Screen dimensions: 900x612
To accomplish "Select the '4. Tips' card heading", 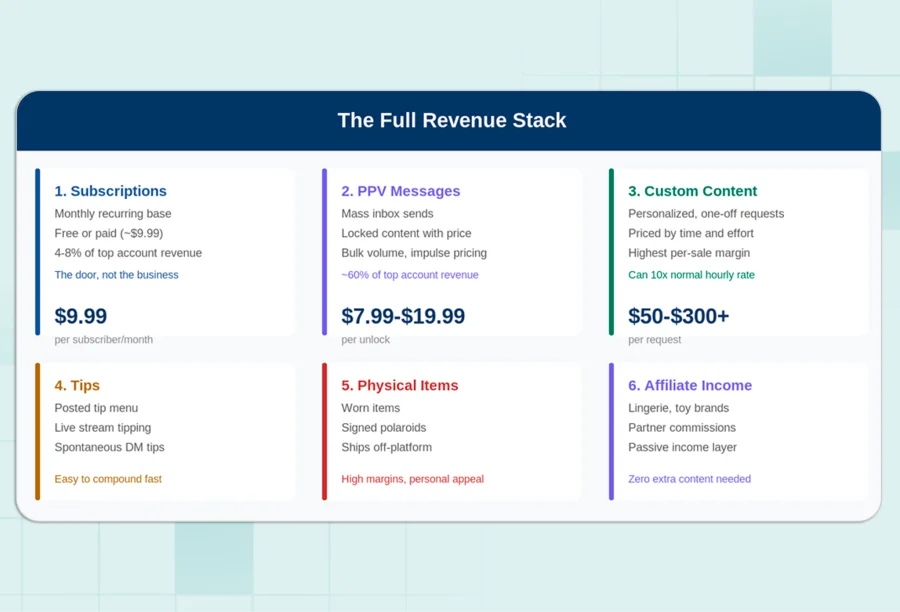I will point(77,385).
